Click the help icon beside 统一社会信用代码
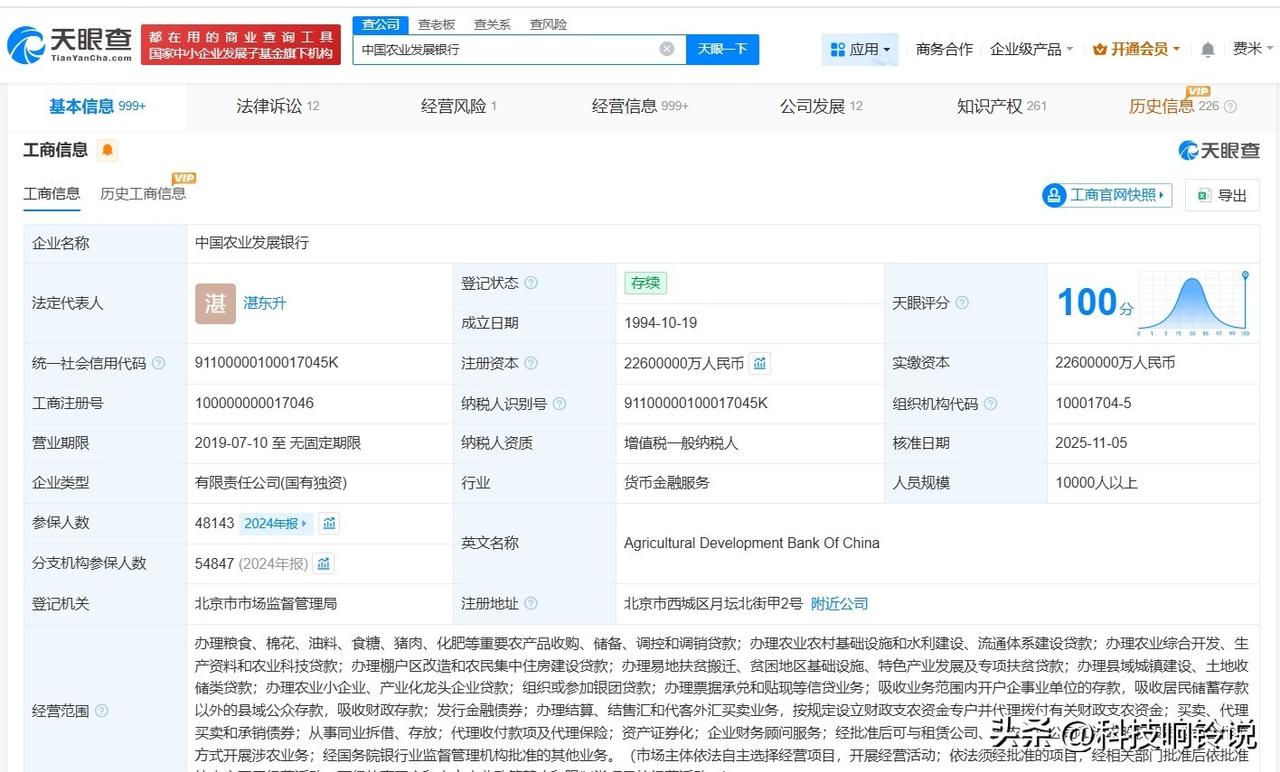 pyautogui.click(x=158, y=363)
